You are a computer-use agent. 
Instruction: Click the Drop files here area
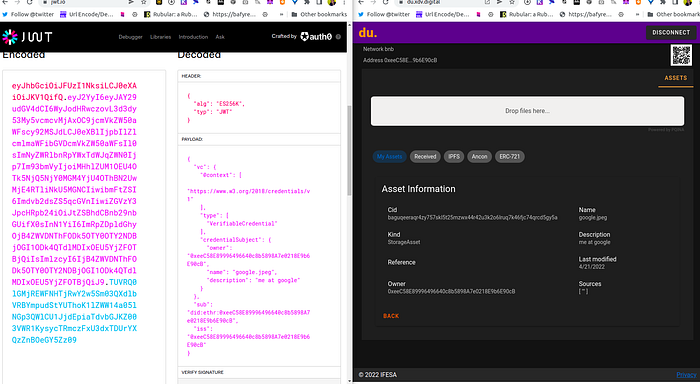click(527, 111)
